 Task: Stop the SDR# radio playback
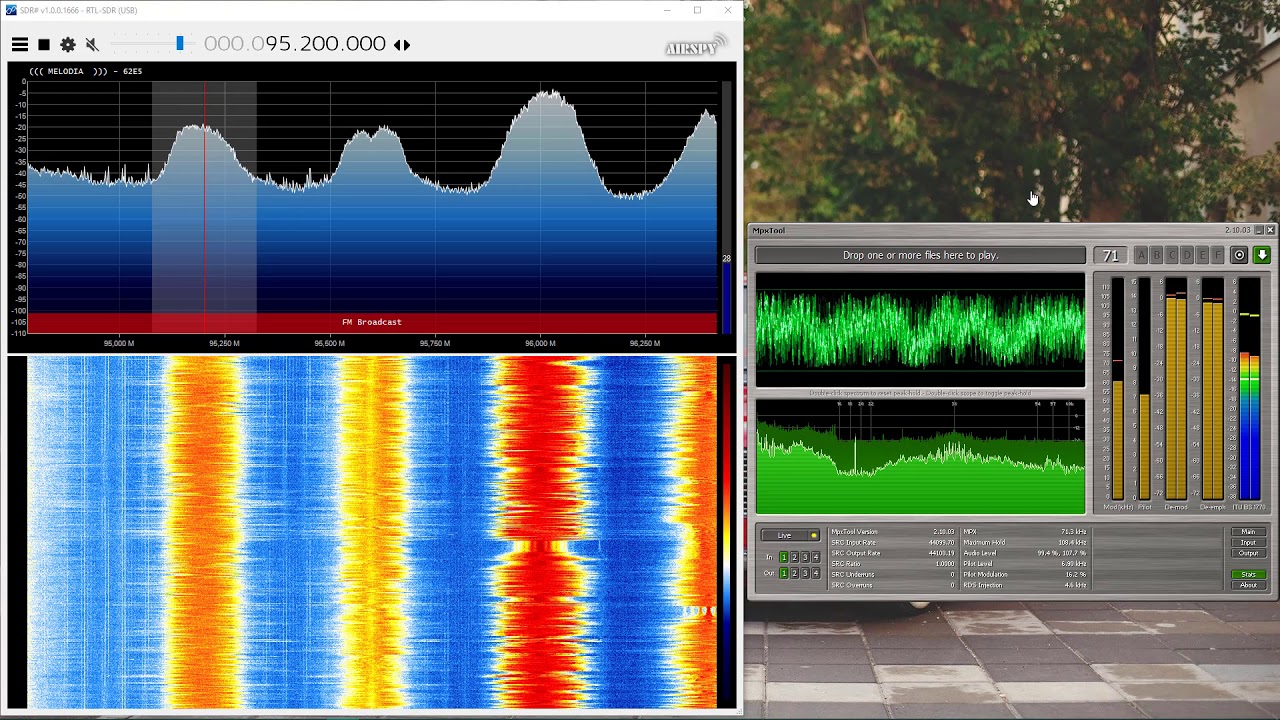(44, 44)
